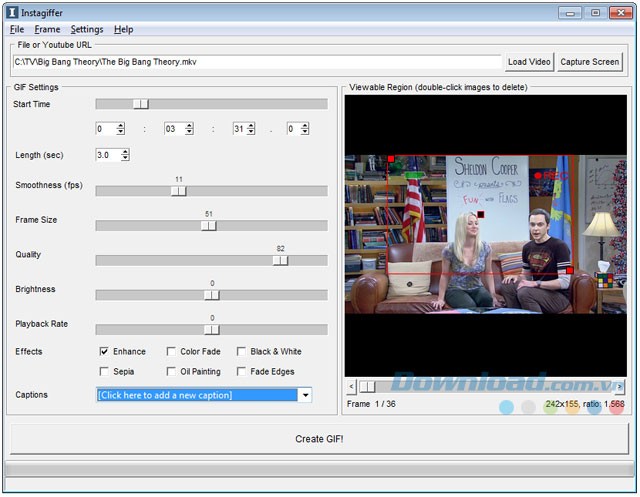Decrease the start time minutes spinner

[x=189, y=132]
